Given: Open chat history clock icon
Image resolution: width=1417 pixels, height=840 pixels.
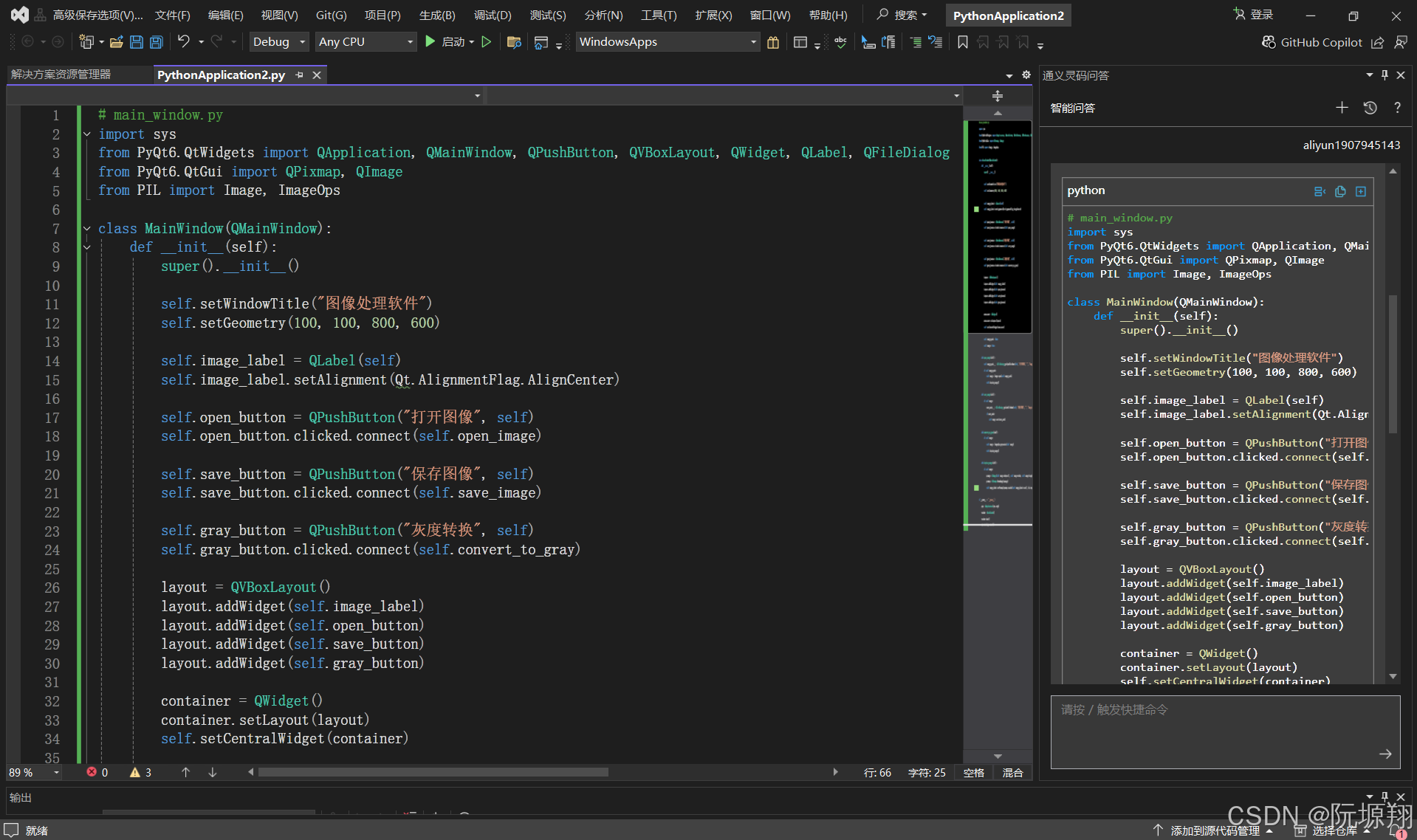Looking at the screenshot, I should 1370,108.
